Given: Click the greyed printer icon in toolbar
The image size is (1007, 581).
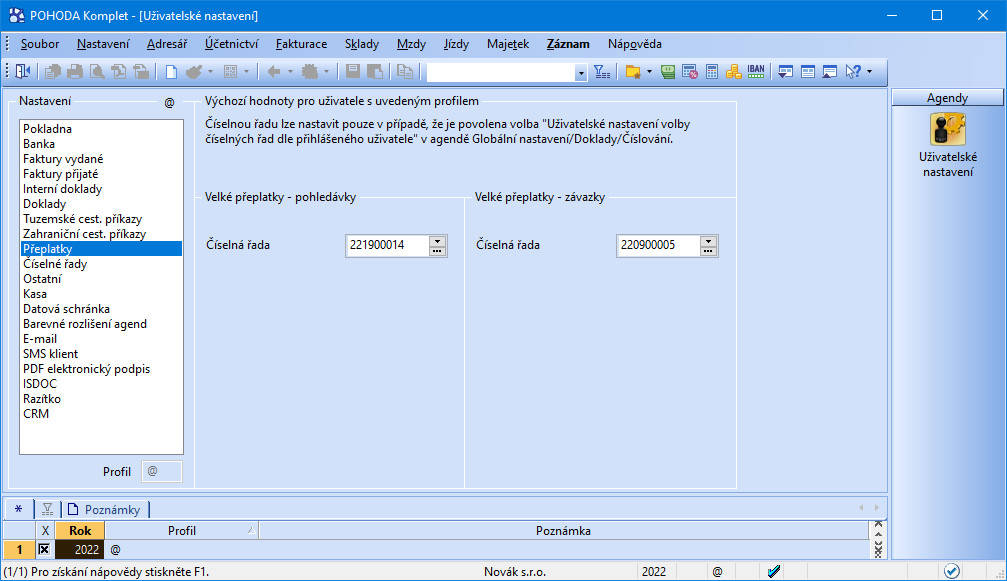Looking at the screenshot, I should 75,71.
